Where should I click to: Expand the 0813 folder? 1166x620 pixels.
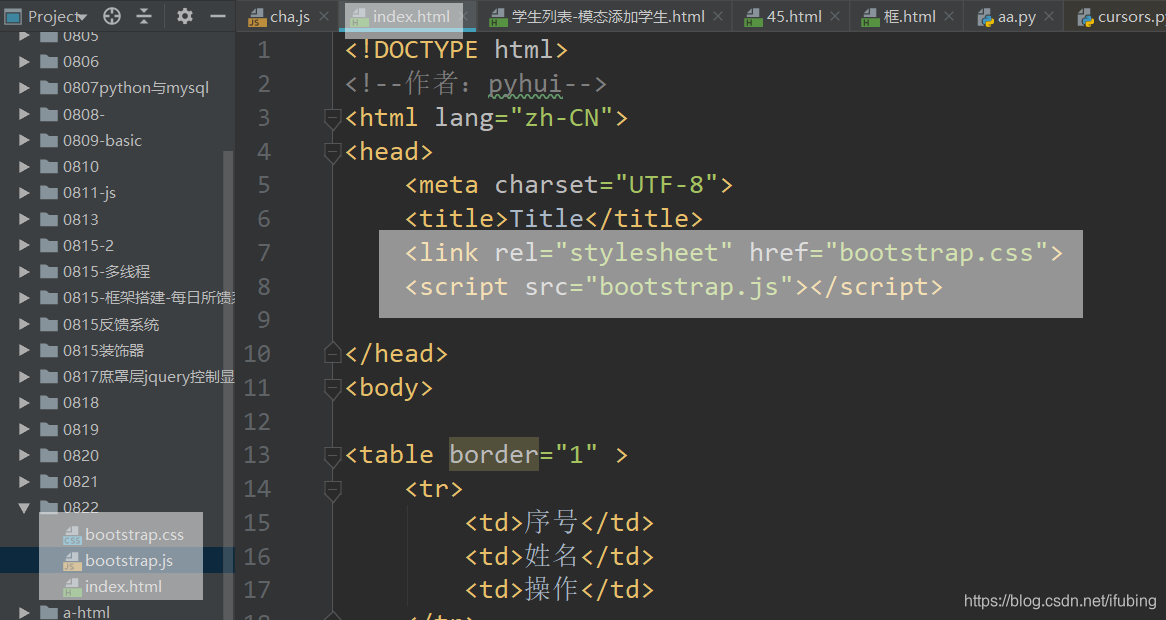[24, 219]
